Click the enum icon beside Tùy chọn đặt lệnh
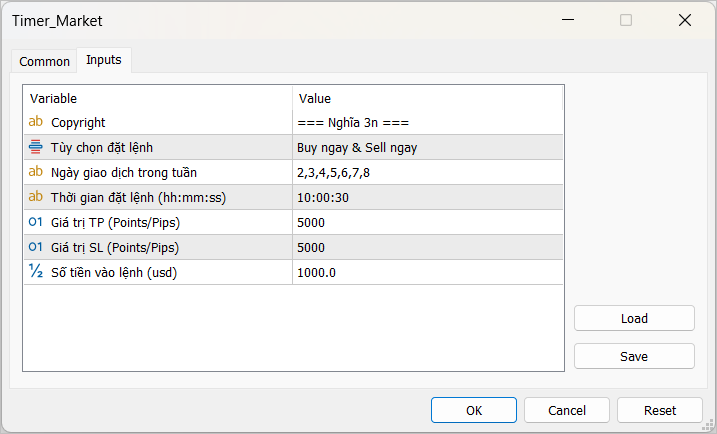717x434 pixels. 36,147
